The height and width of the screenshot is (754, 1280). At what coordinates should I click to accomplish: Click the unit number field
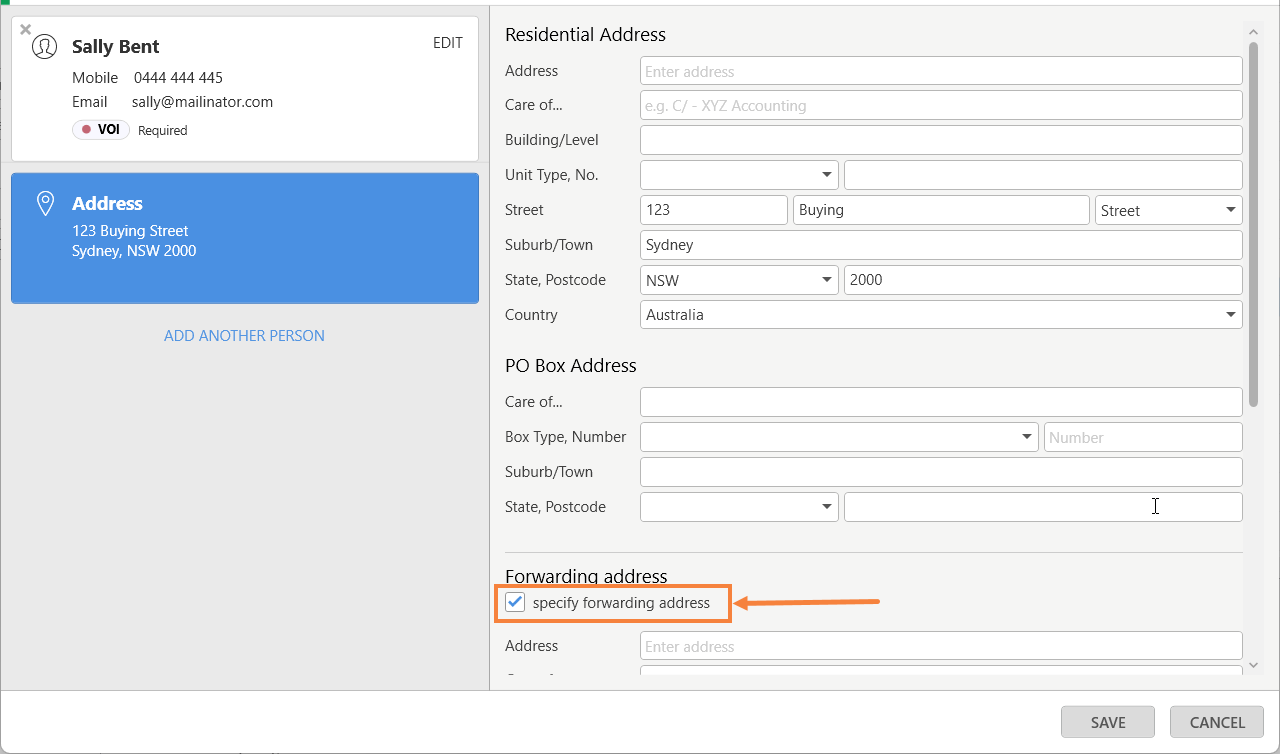point(1043,175)
